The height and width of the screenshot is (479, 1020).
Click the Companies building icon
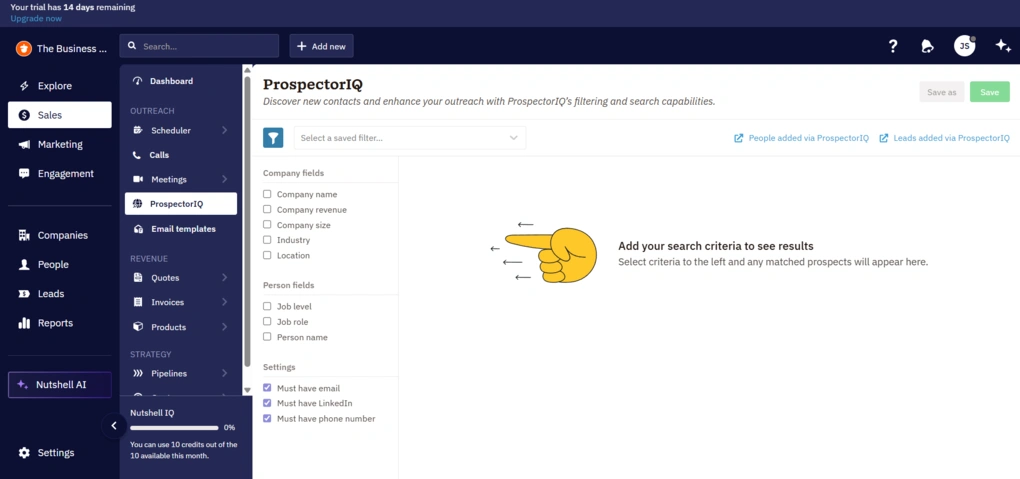[24, 236]
